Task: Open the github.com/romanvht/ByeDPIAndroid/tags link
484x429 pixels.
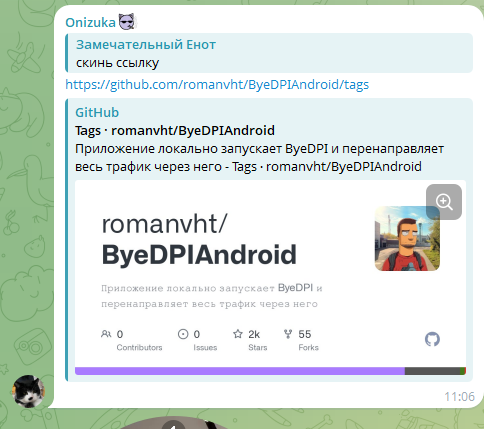Action: [217, 85]
